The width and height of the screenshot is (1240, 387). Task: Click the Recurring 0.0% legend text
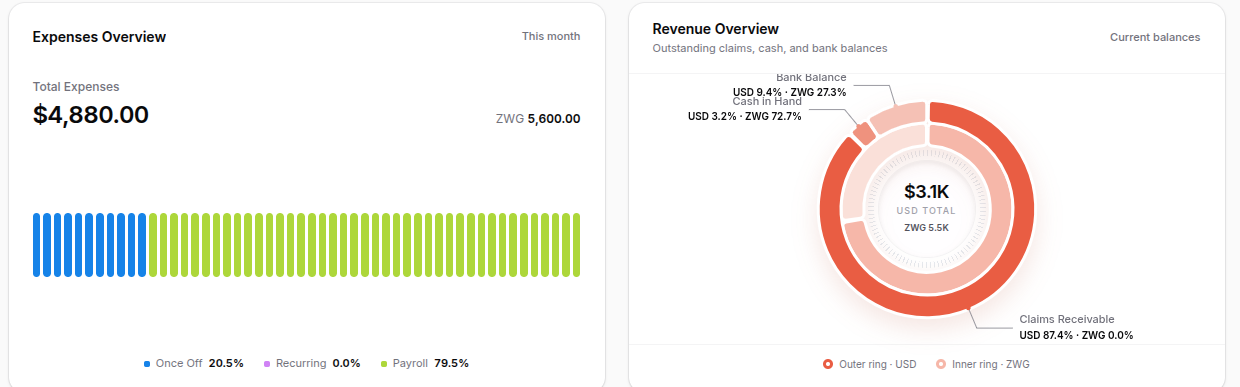pyautogui.click(x=318, y=363)
